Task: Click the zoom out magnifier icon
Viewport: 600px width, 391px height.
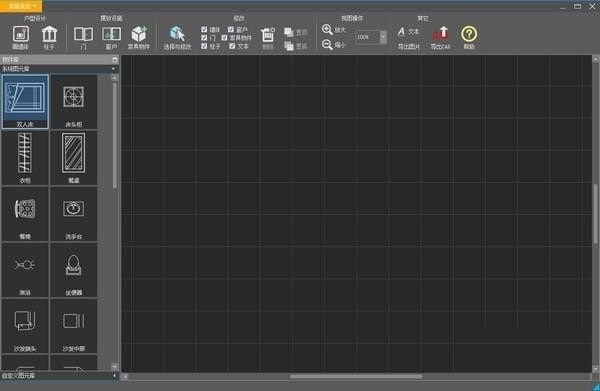Action: [327, 44]
